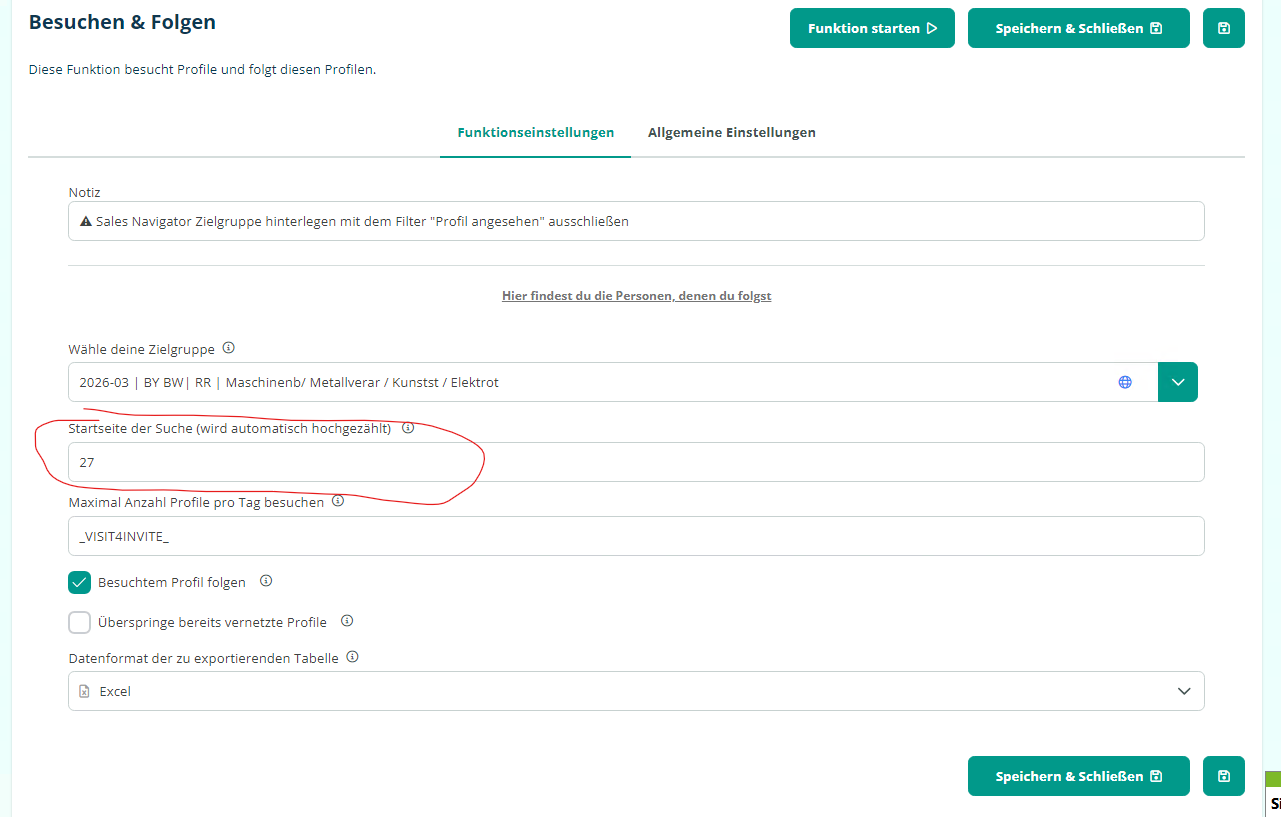The width and height of the screenshot is (1281, 817).
Task: Click the Funktion starten button
Action: point(872,28)
